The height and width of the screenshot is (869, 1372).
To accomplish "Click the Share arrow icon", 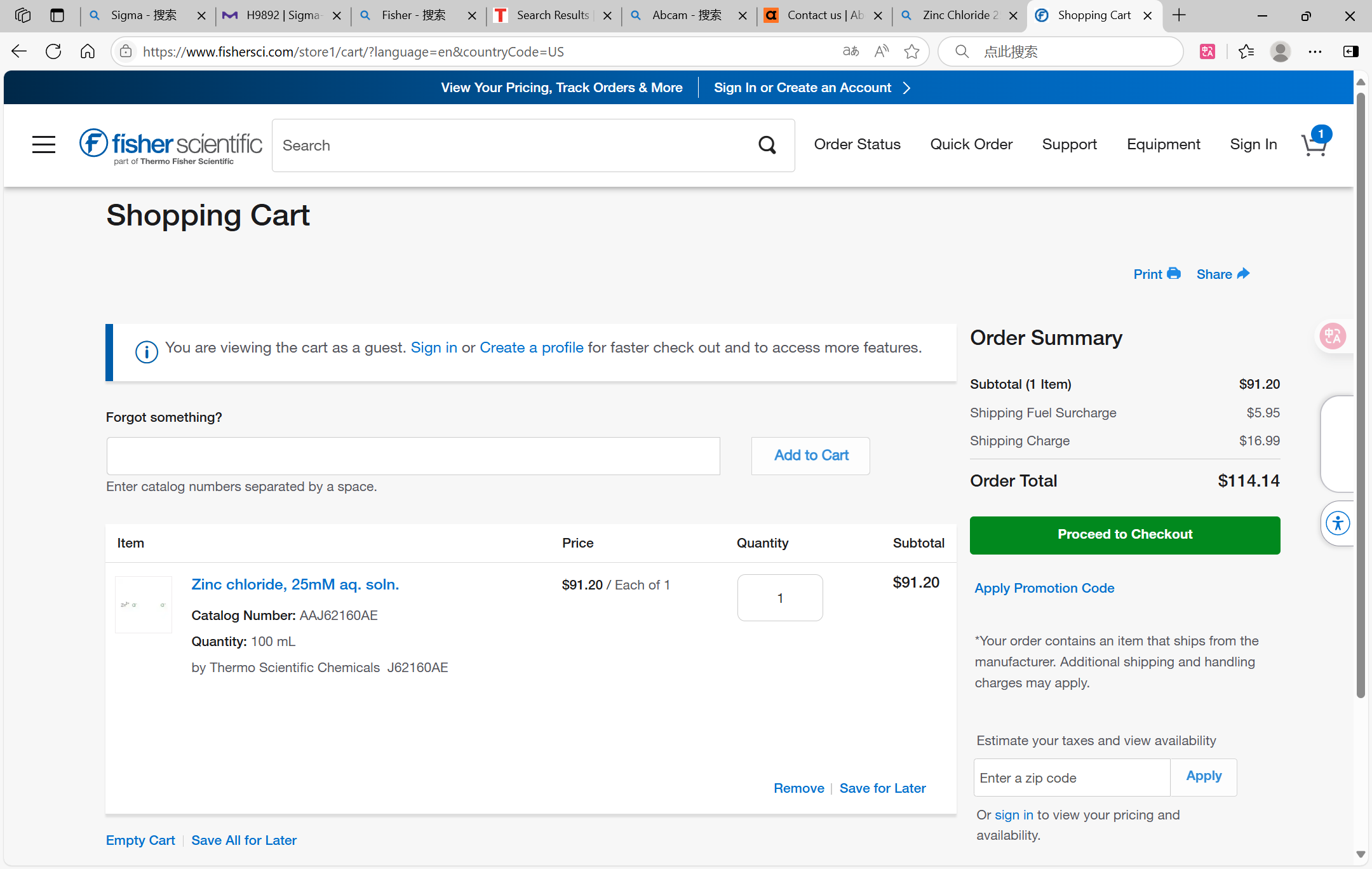I will (x=1243, y=274).
